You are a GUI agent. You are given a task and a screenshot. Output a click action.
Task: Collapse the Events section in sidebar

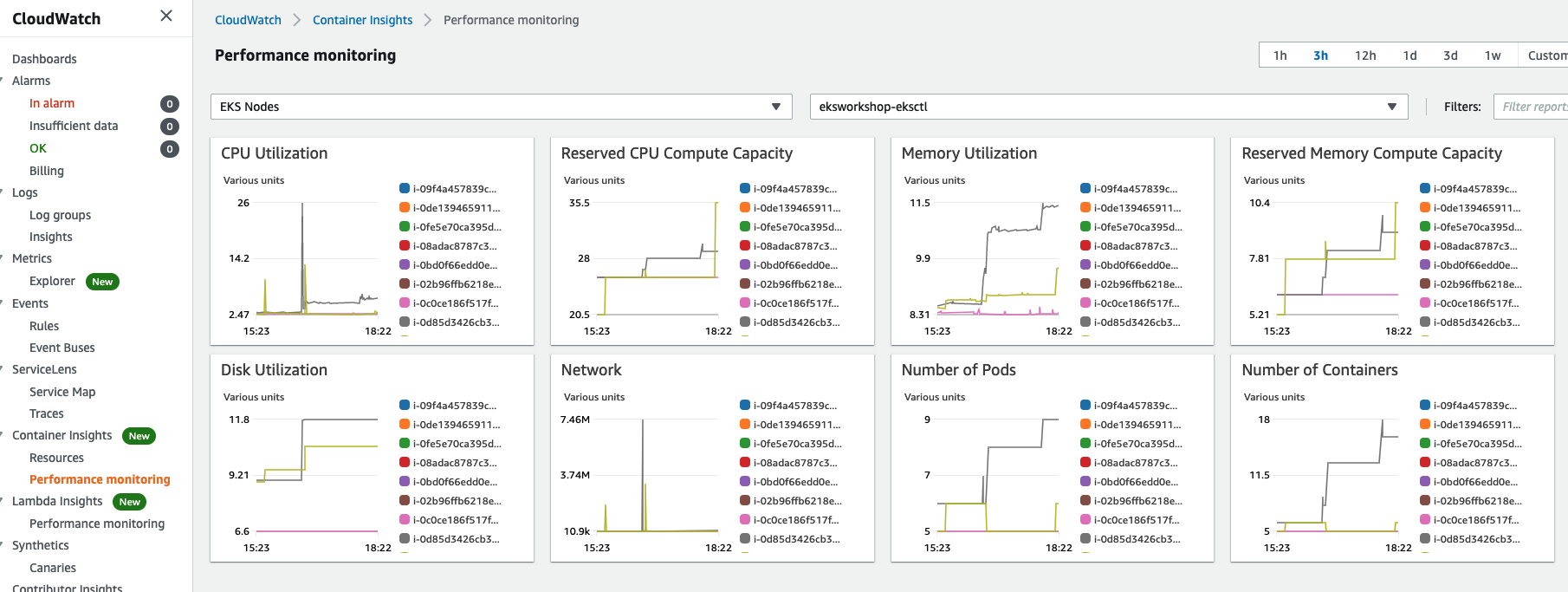(3, 303)
